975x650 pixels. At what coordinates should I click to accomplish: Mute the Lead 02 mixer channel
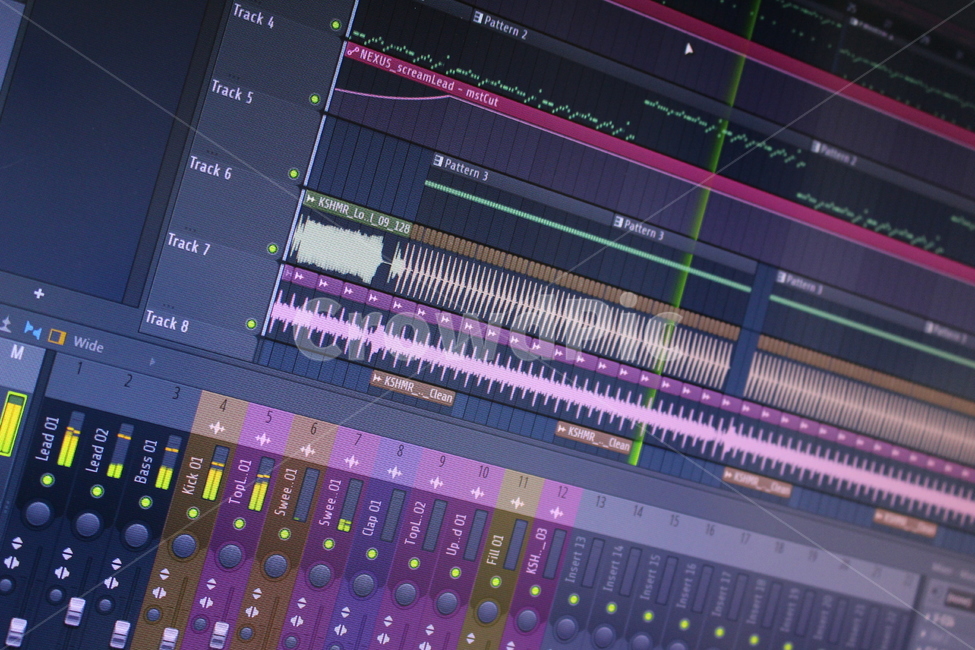pyautogui.click(x=97, y=491)
